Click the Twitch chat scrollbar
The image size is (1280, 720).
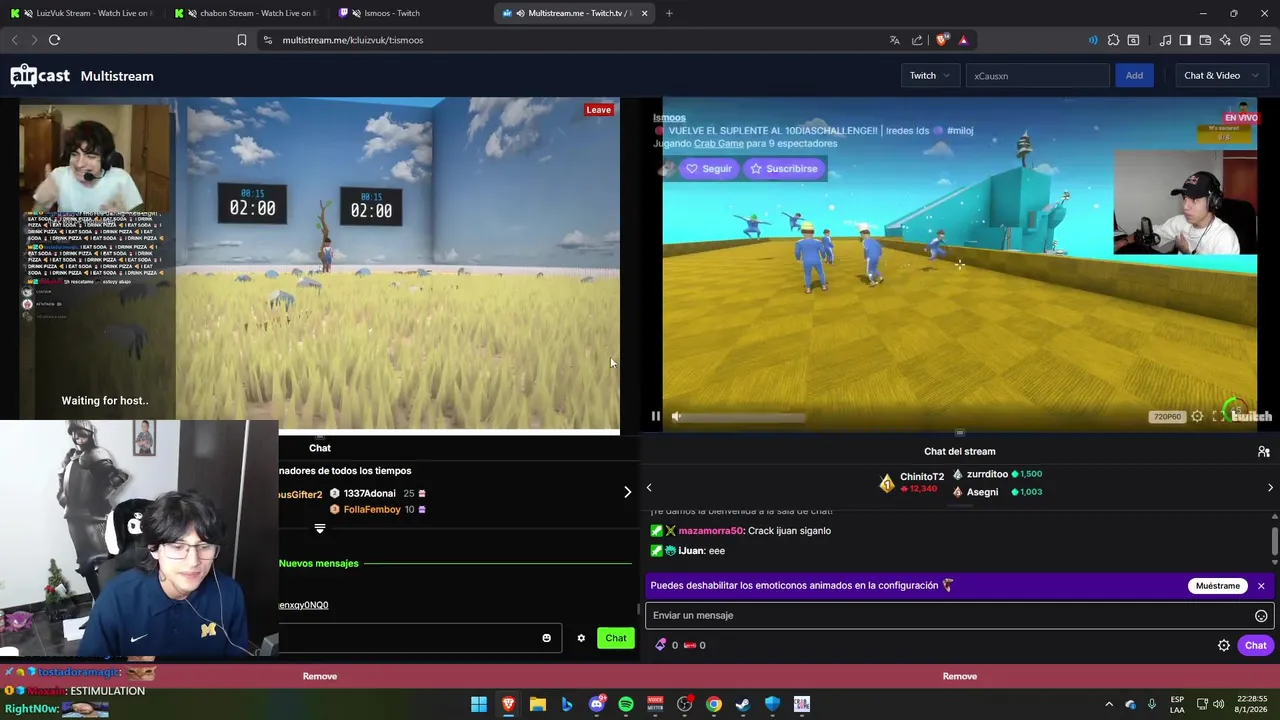(1274, 540)
